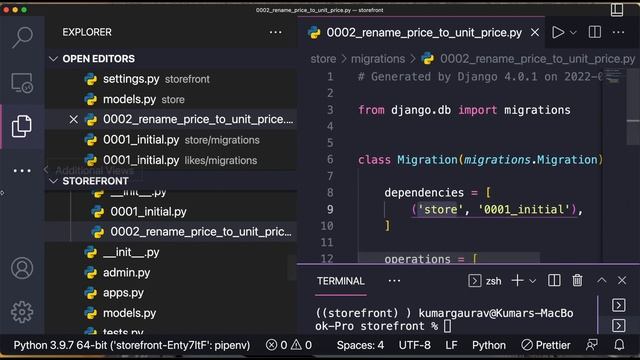Click the Prettier status bar item
This screenshot has width=640, height=360.
tap(546, 345)
